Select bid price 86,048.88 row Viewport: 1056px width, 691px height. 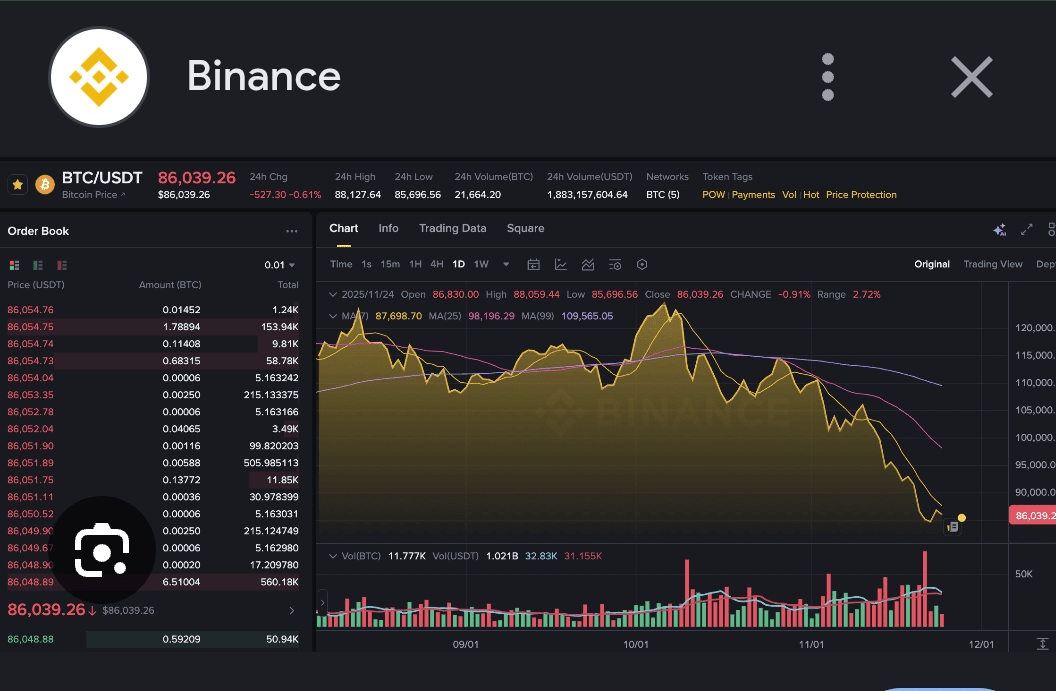(153, 639)
